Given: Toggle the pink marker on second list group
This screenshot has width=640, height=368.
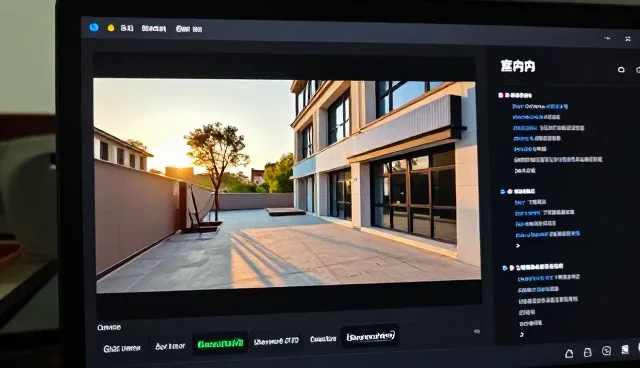Looking at the screenshot, I should tap(509, 191).
